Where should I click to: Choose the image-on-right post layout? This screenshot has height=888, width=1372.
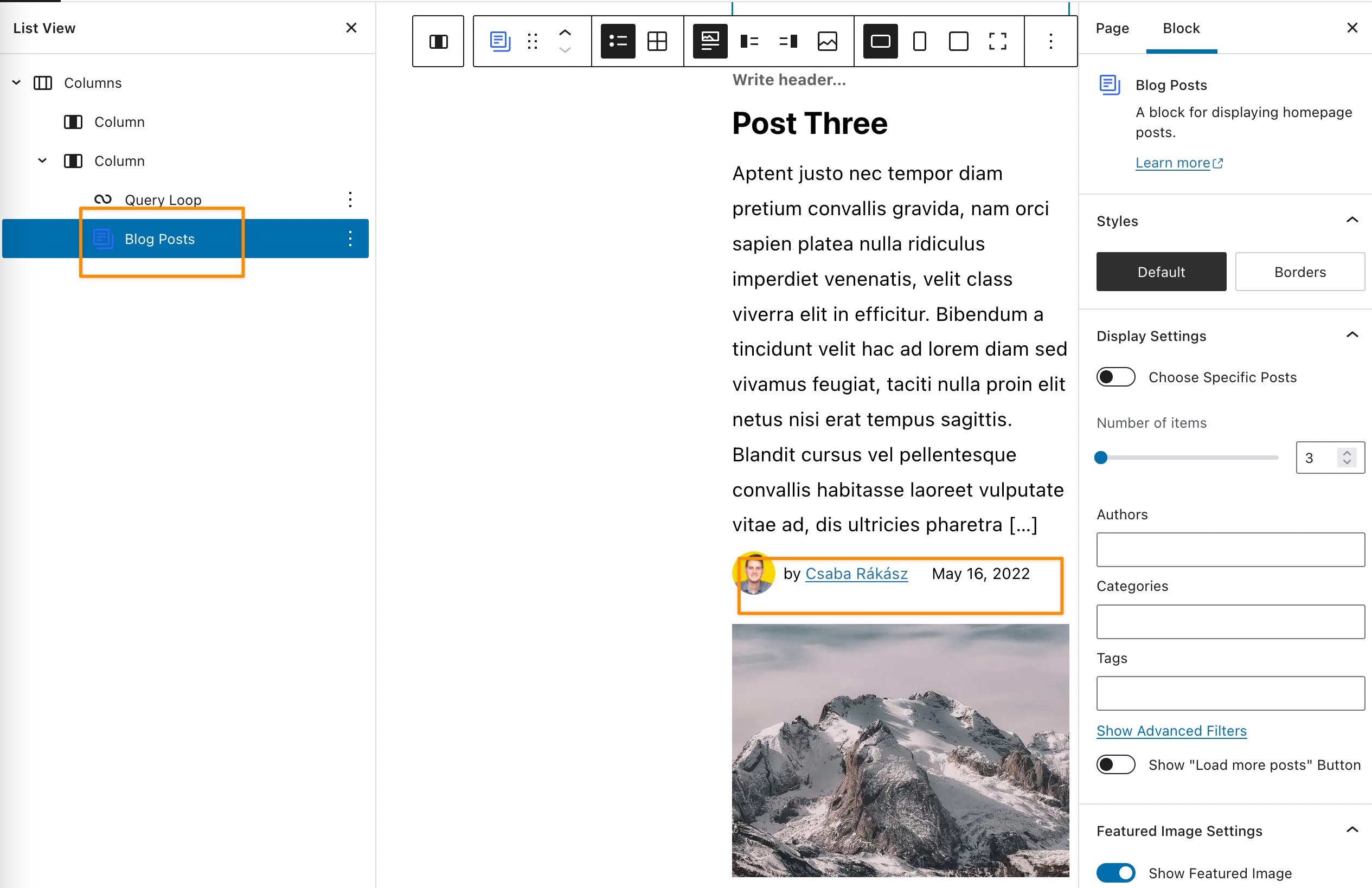tap(787, 41)
